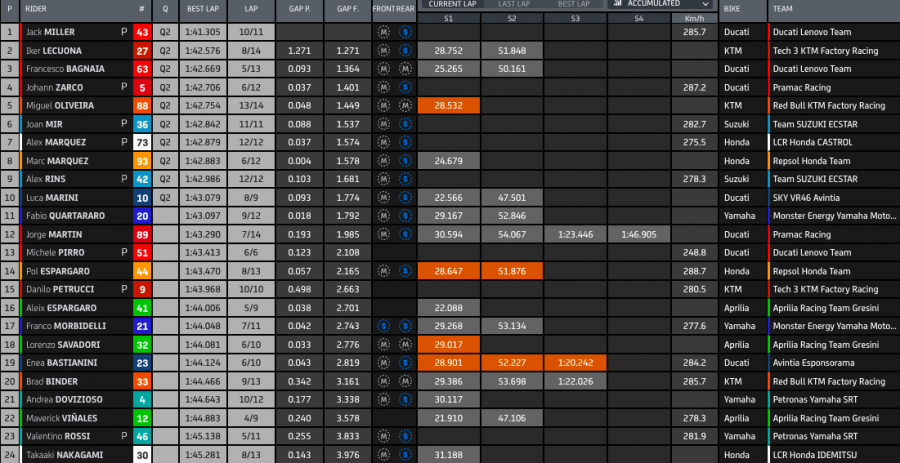Select the CURRENT LAP tab
The width and height of the screenshot is (900, 463).
point(448,4)
